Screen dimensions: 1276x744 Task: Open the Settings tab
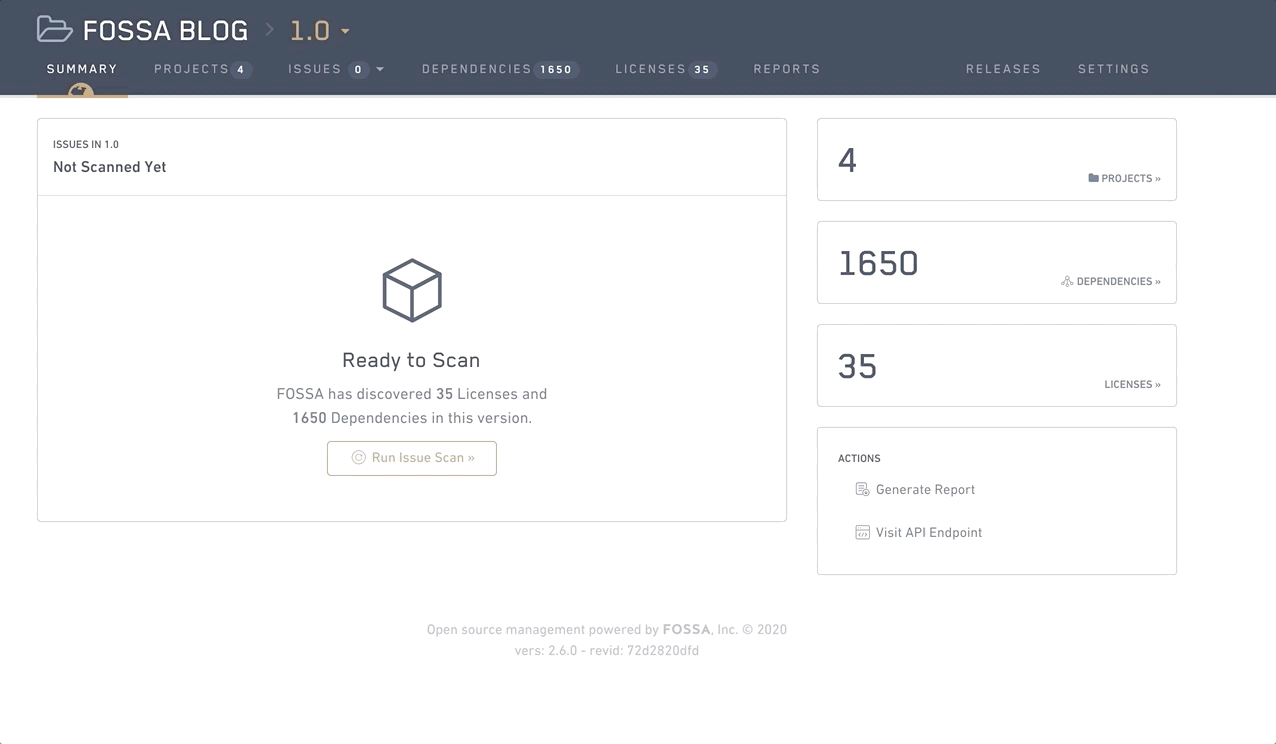click(x=1113, y=69)
